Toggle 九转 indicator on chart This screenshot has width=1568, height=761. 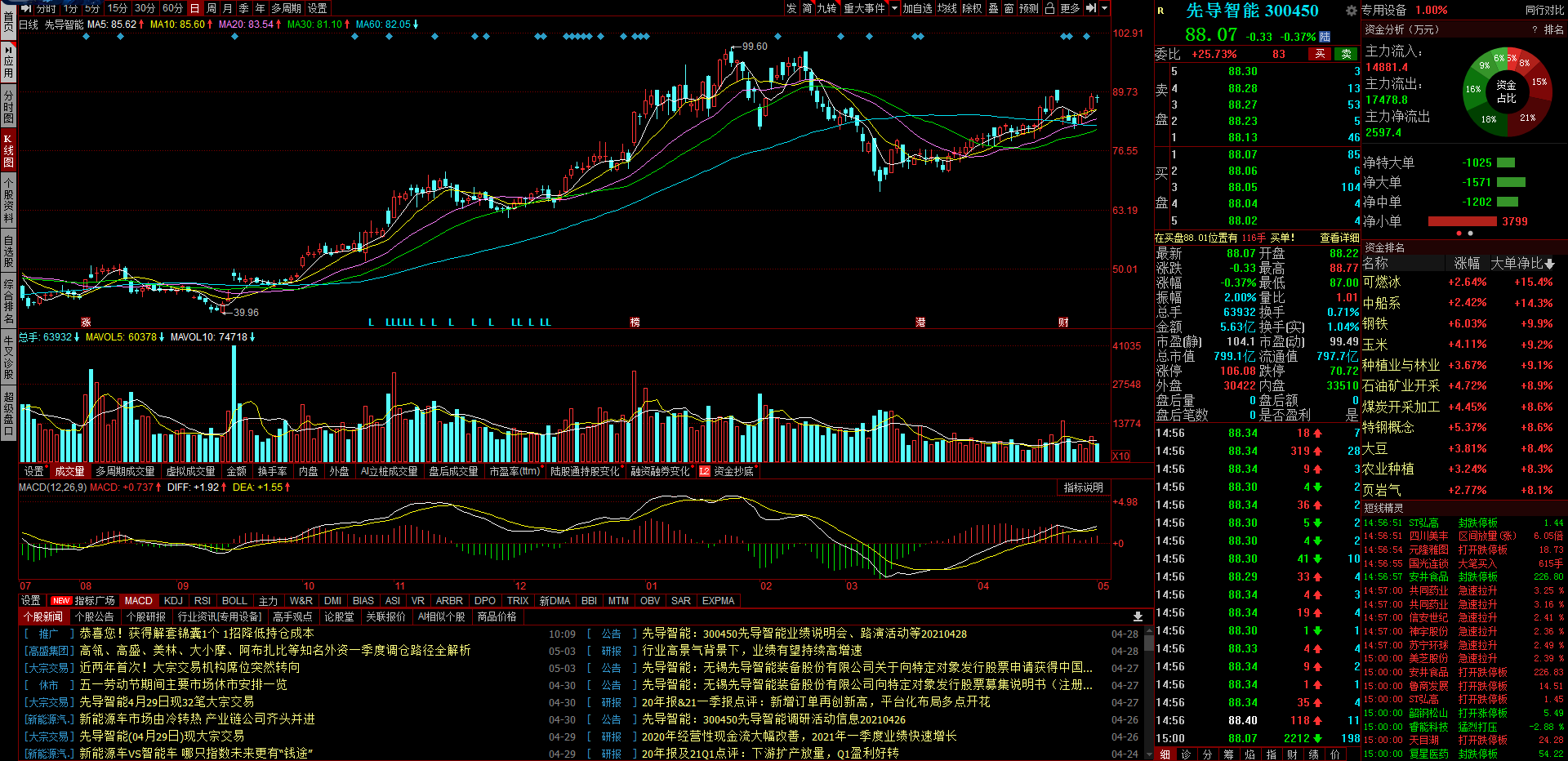pyautogui.click(x=826, y=8)
